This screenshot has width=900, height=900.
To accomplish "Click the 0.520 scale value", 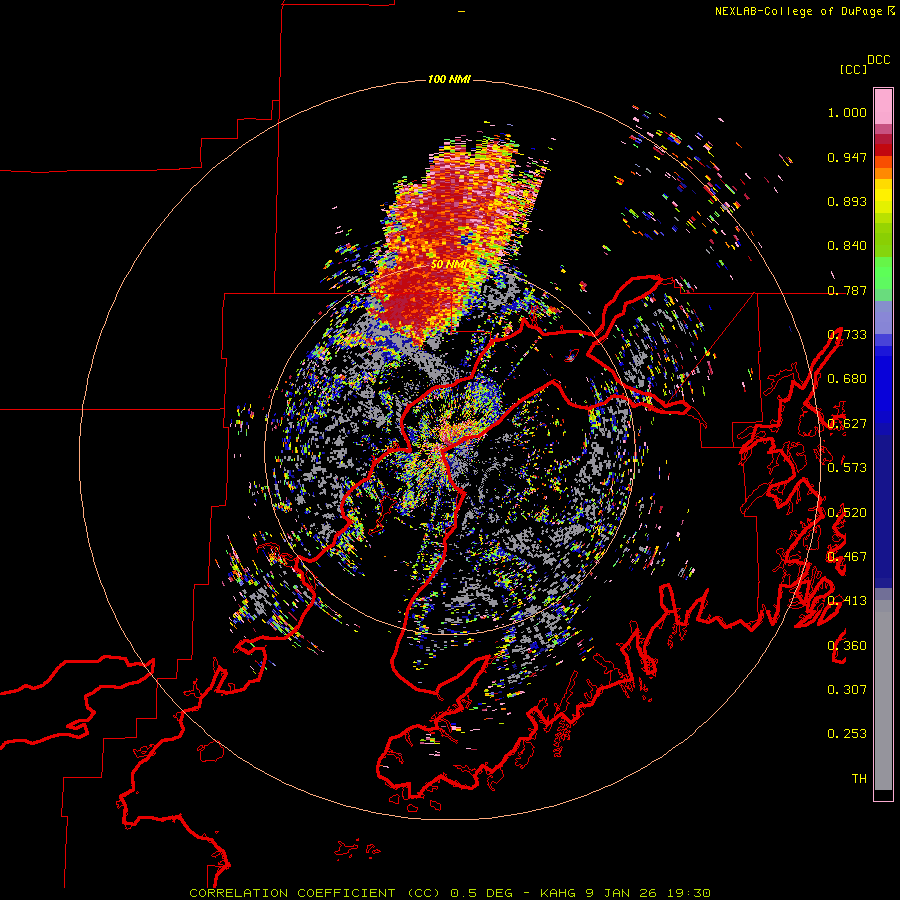I will (x=847, y=513).
